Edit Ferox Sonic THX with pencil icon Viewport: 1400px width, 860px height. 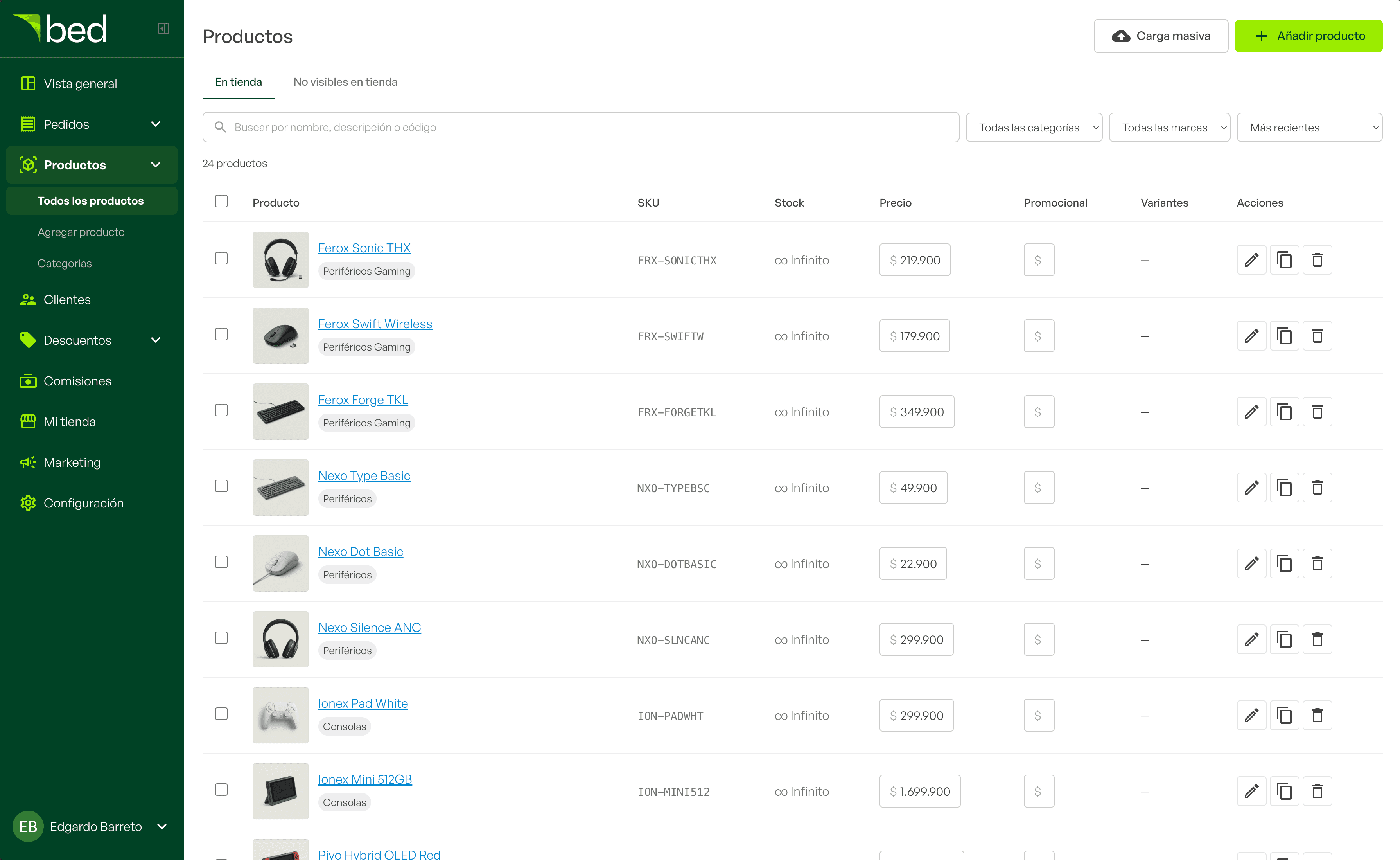(1251, 260)
